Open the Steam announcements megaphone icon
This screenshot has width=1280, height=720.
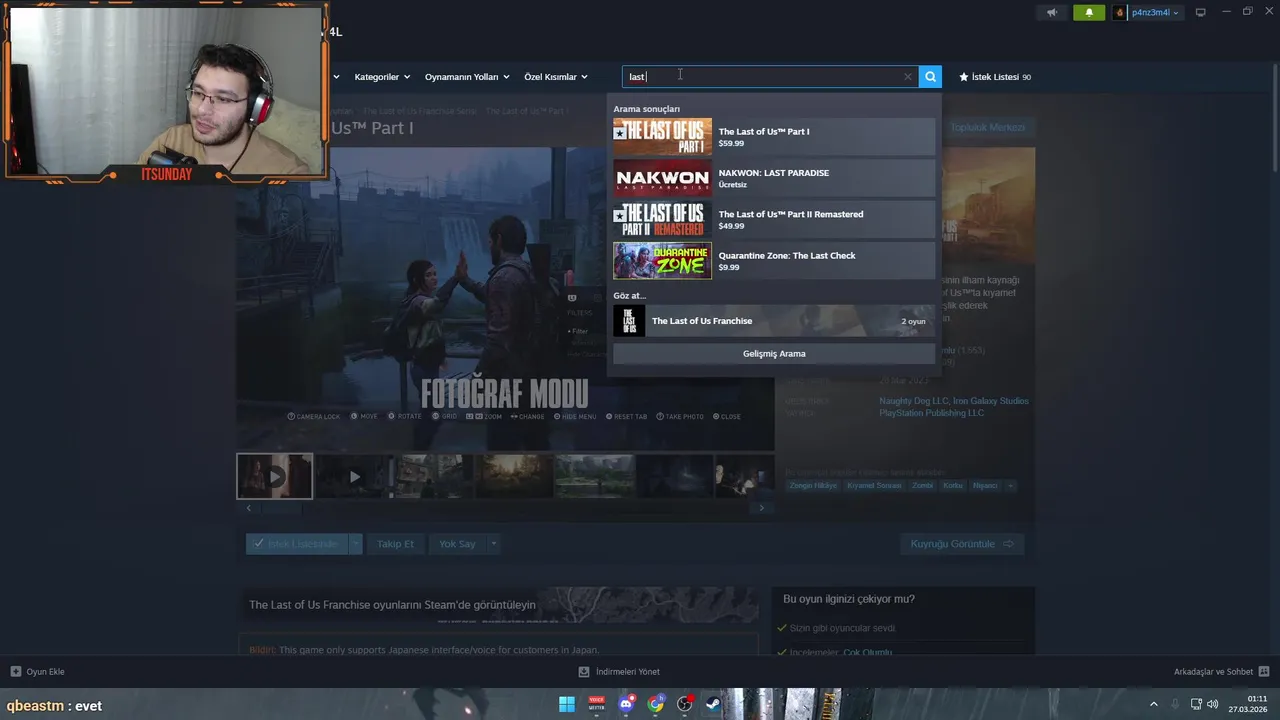click(1051, 13)
